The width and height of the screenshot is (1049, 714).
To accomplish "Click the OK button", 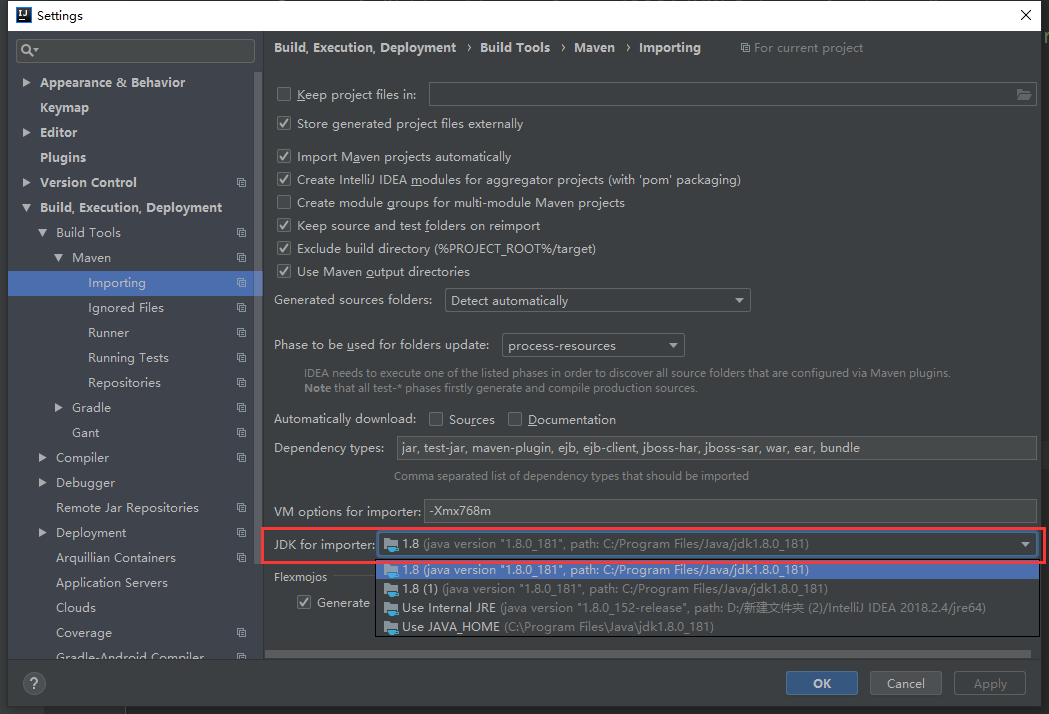I will tap(822, 683).
